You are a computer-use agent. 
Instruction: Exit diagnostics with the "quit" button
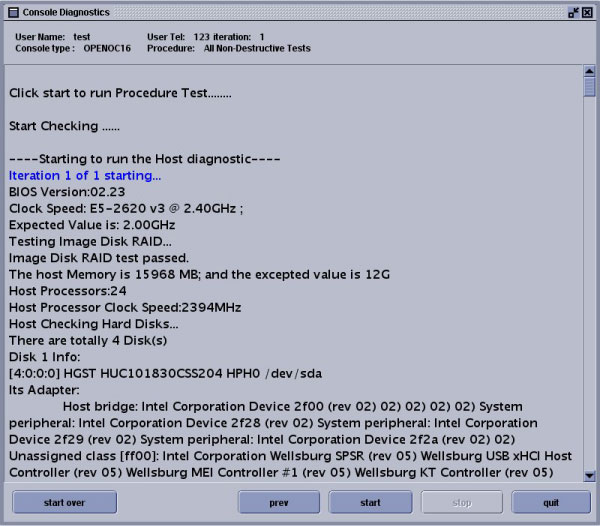click(x=551, y=502)
